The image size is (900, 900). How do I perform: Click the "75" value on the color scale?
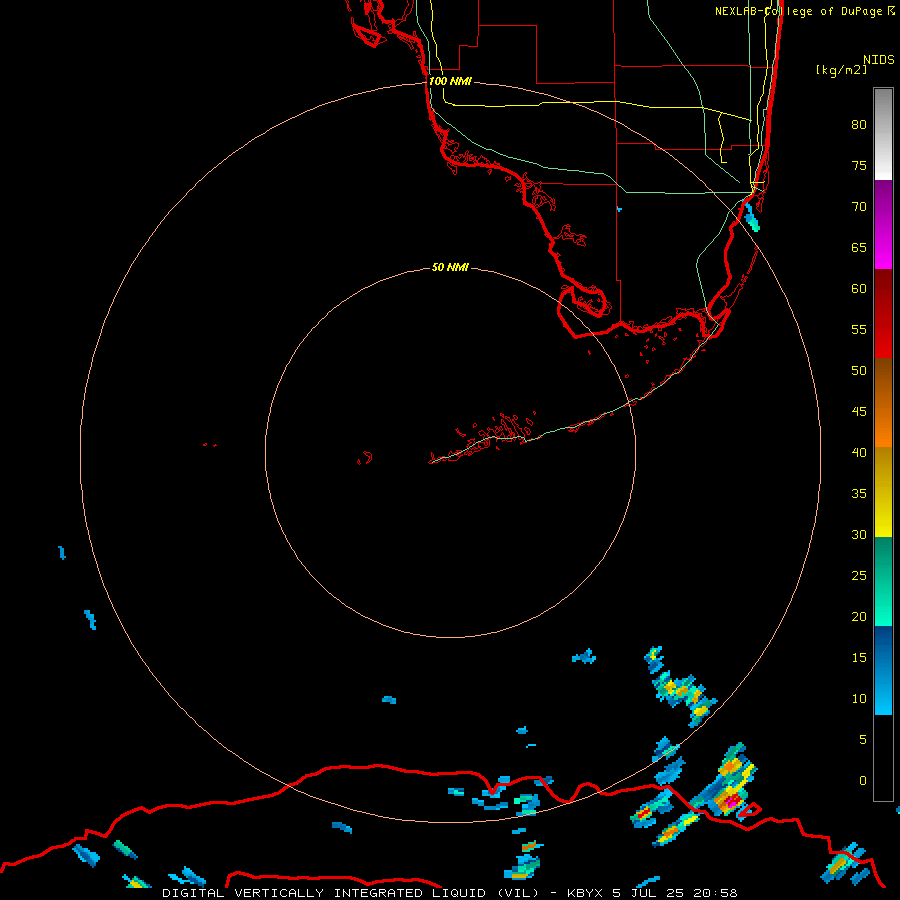point(859,165)
